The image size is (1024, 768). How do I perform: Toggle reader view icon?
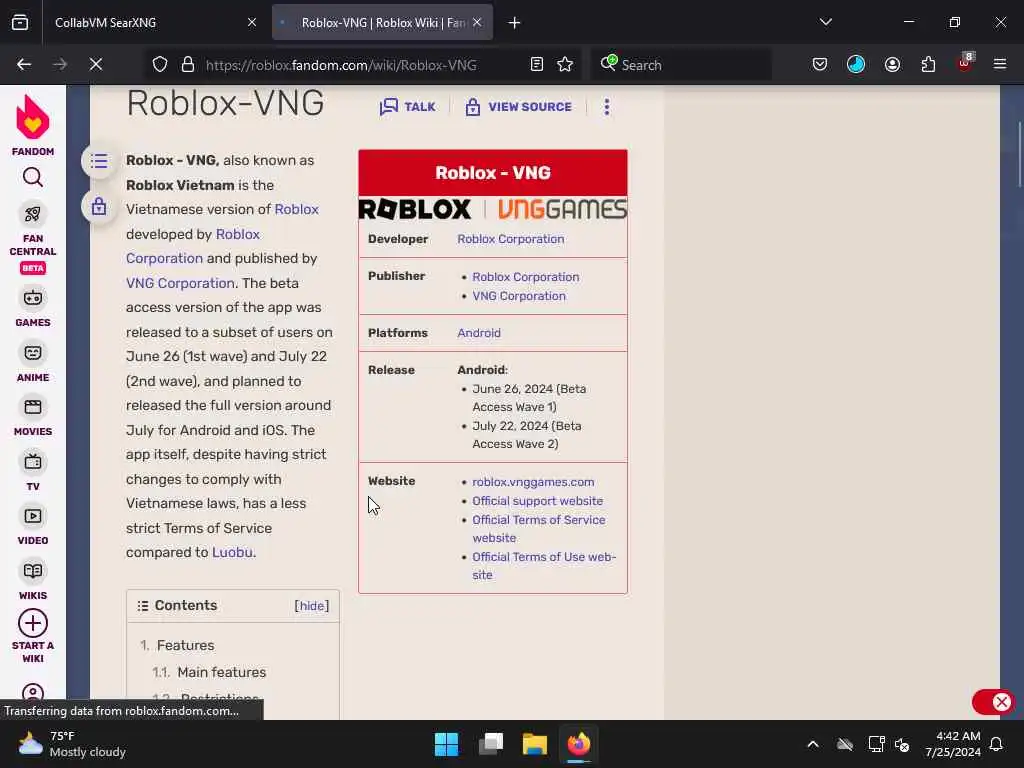tap(537, 64)
